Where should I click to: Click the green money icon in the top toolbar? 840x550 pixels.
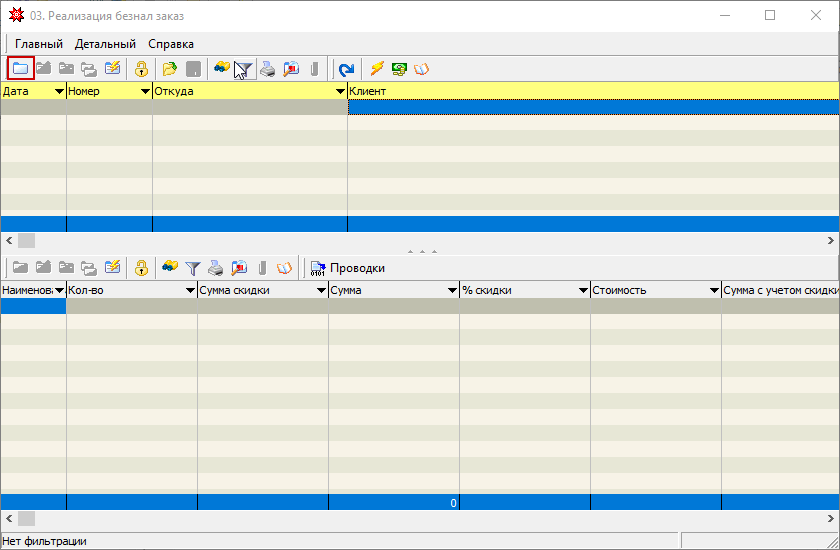tap(399, 69)
